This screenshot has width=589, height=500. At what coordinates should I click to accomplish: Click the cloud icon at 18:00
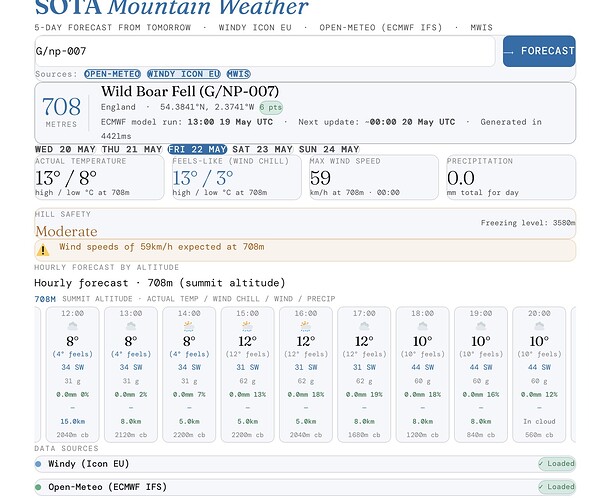[423, 326]
